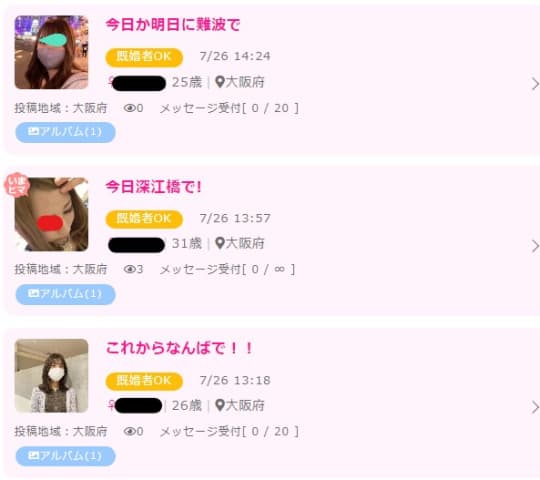This screenshot has height=480, width=540.
Task: Open the profile photo of the woman in a white mask
Action: [51, 376]
